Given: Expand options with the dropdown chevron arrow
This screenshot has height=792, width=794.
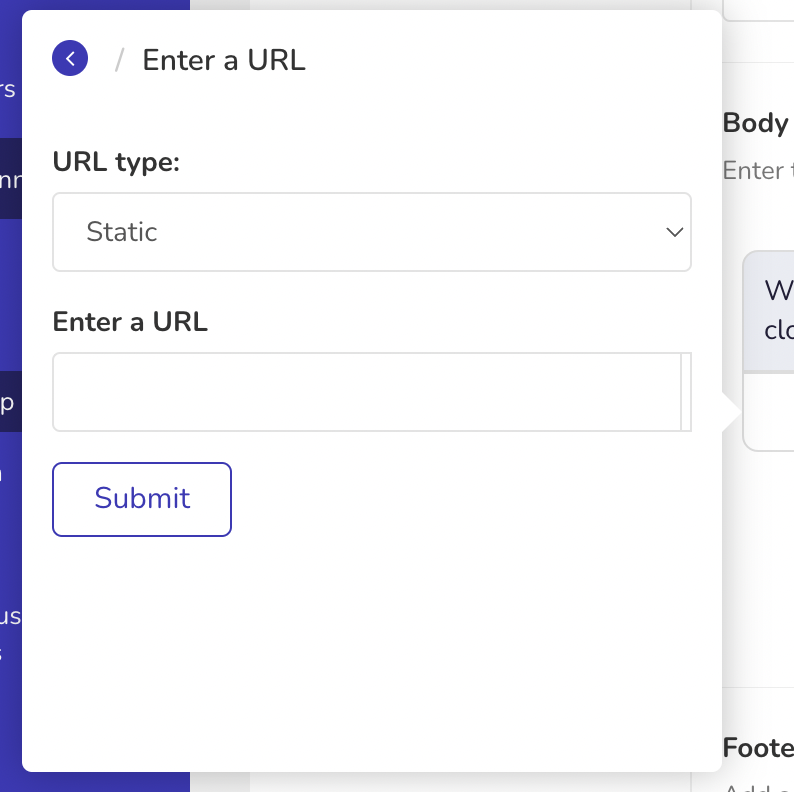Looking at the screenshot, I should pos(674,232).
